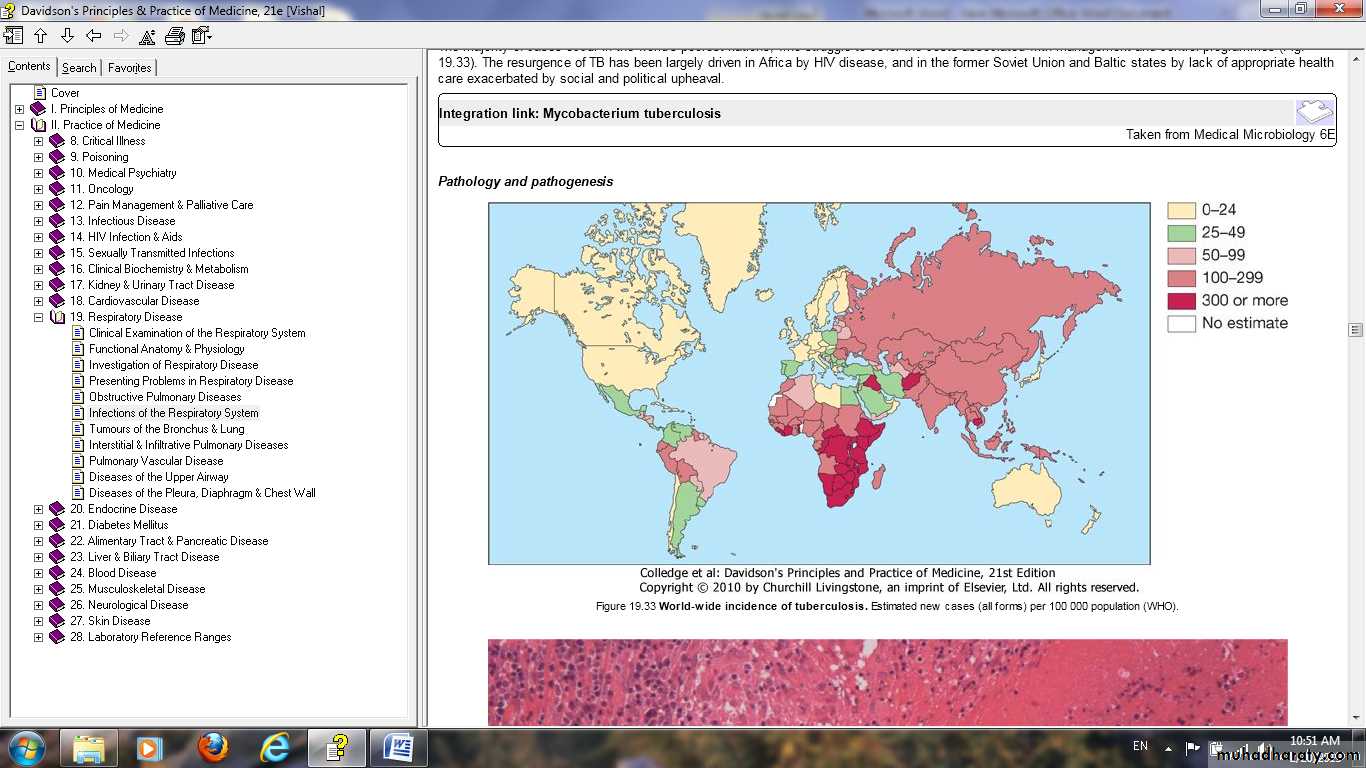Print the topic using the printer icon

pos(174,36)
